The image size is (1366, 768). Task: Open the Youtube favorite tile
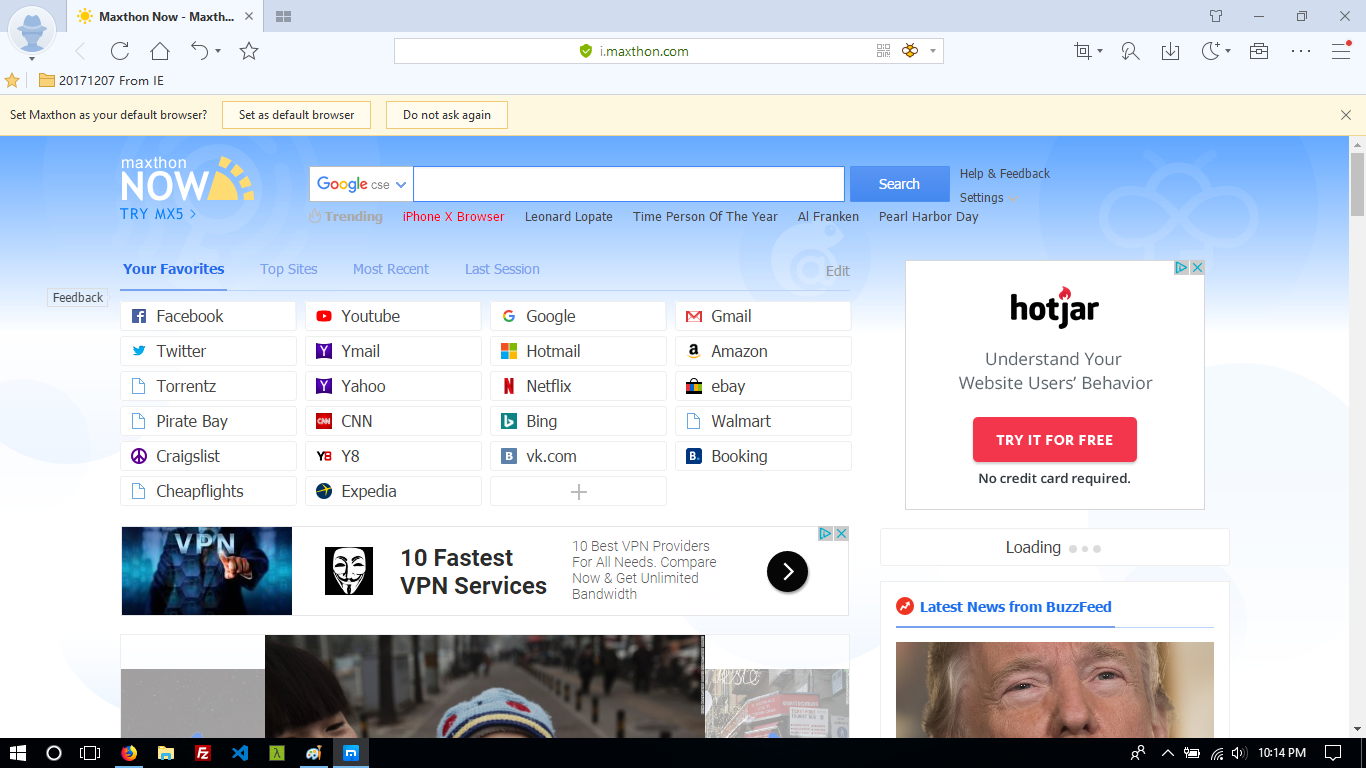click(x=393, y=316)
